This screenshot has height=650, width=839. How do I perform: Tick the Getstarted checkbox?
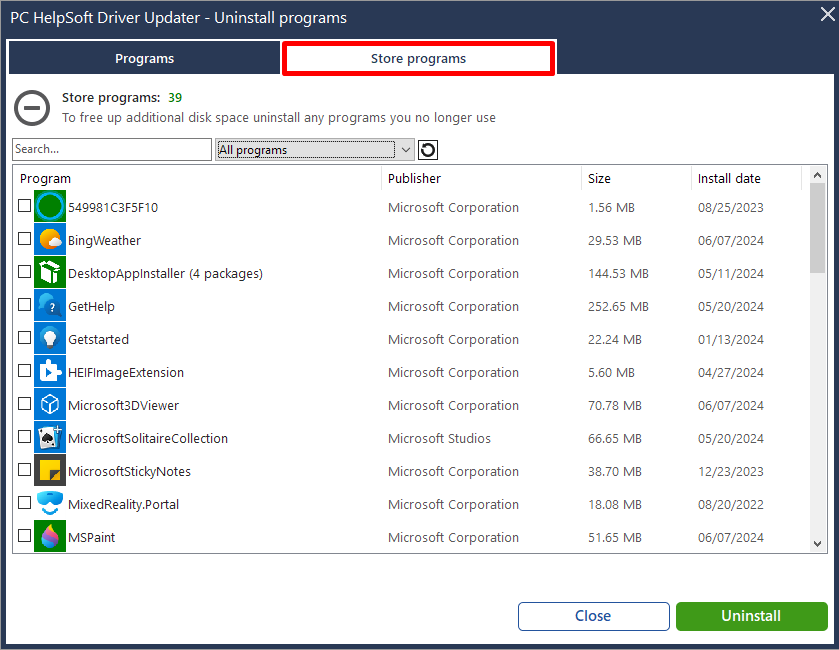tap(25, 338)
